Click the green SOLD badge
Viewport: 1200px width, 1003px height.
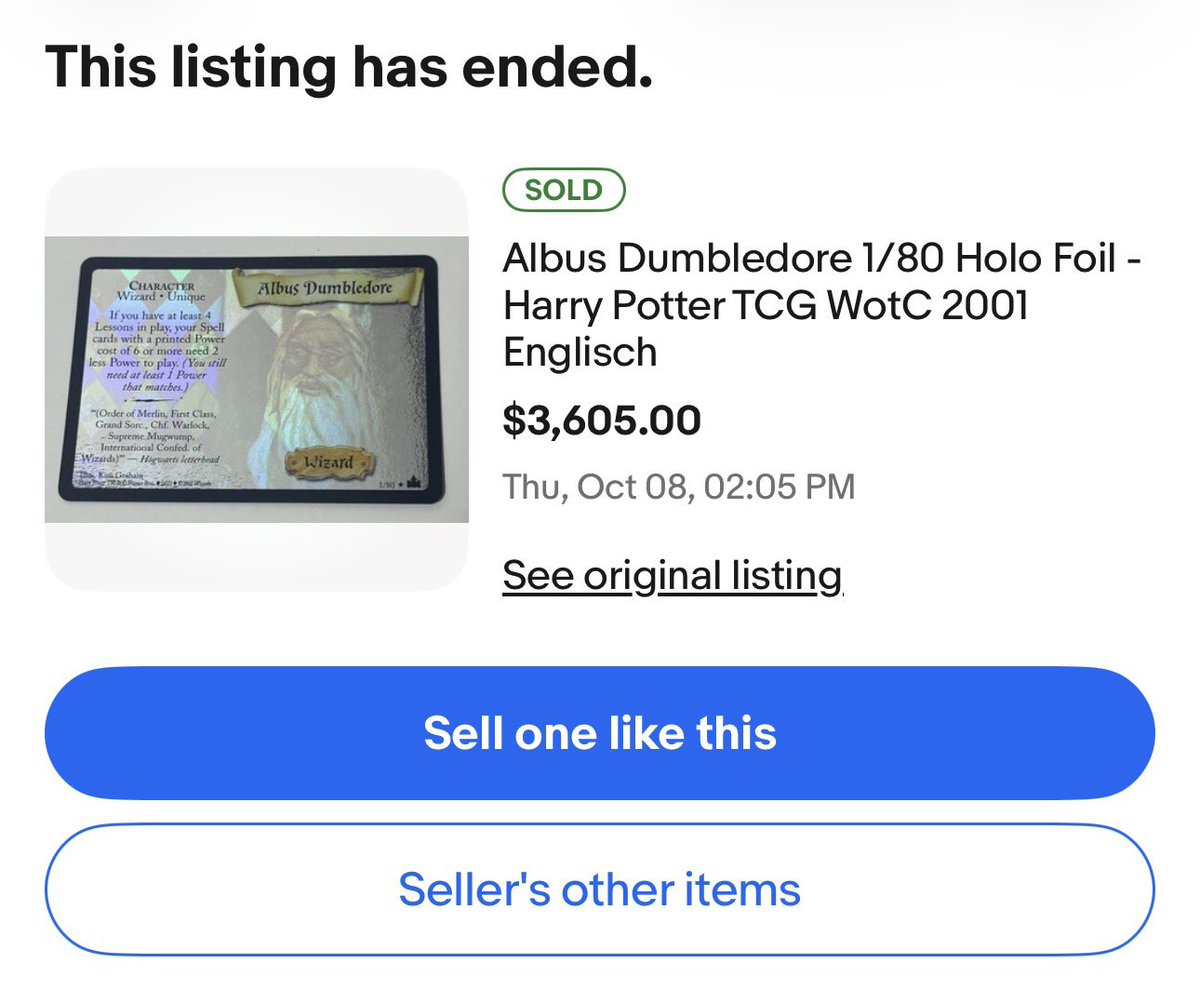[564, 190]
